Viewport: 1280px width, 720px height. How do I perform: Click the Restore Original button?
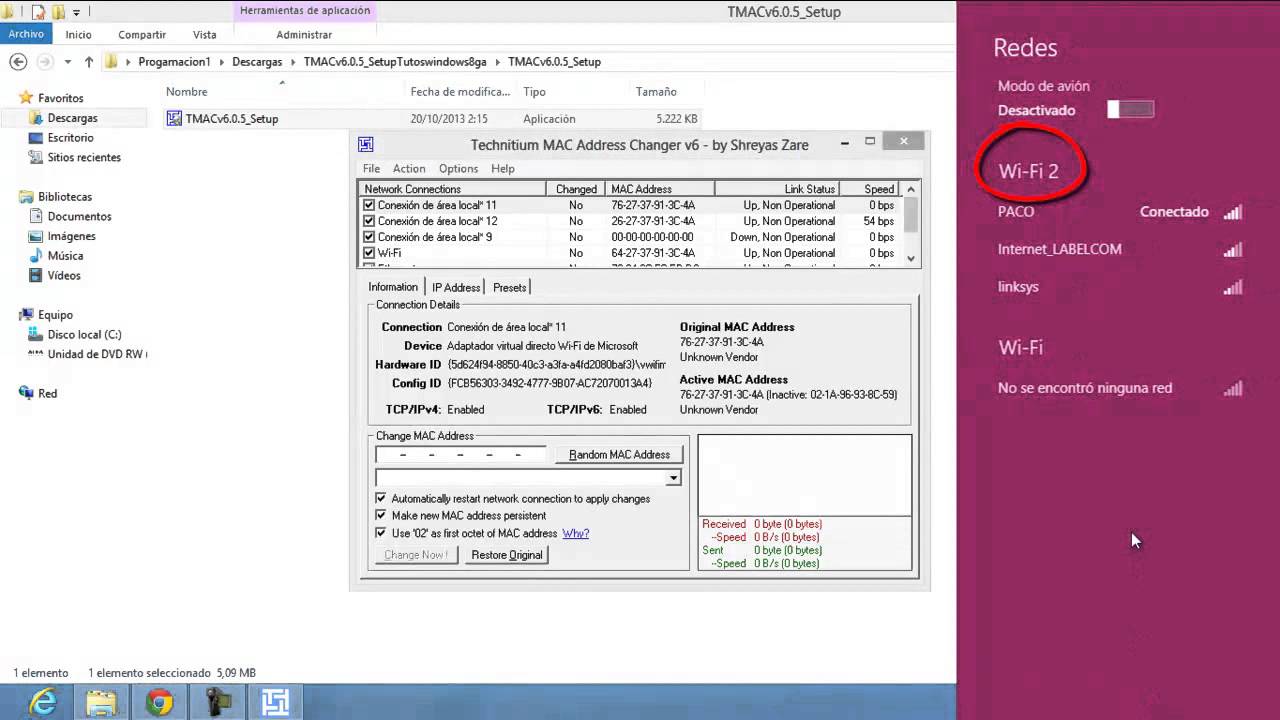[507, 555]
